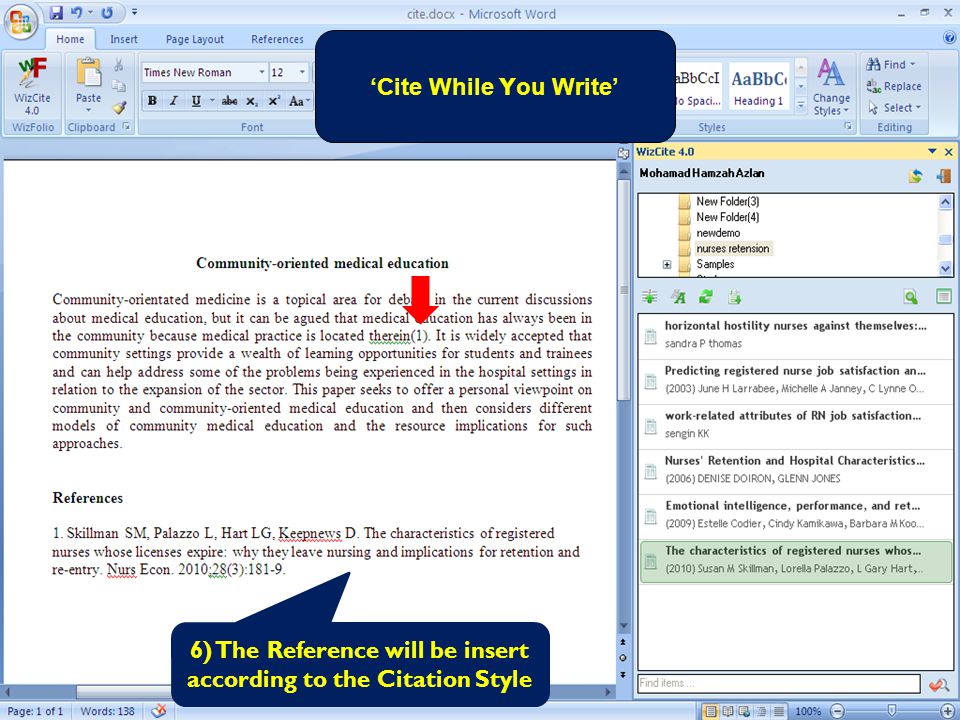Click the zoom slider handle
This screenshot has height=720, width=960.
pyautogui.click(x=892, y=711)
